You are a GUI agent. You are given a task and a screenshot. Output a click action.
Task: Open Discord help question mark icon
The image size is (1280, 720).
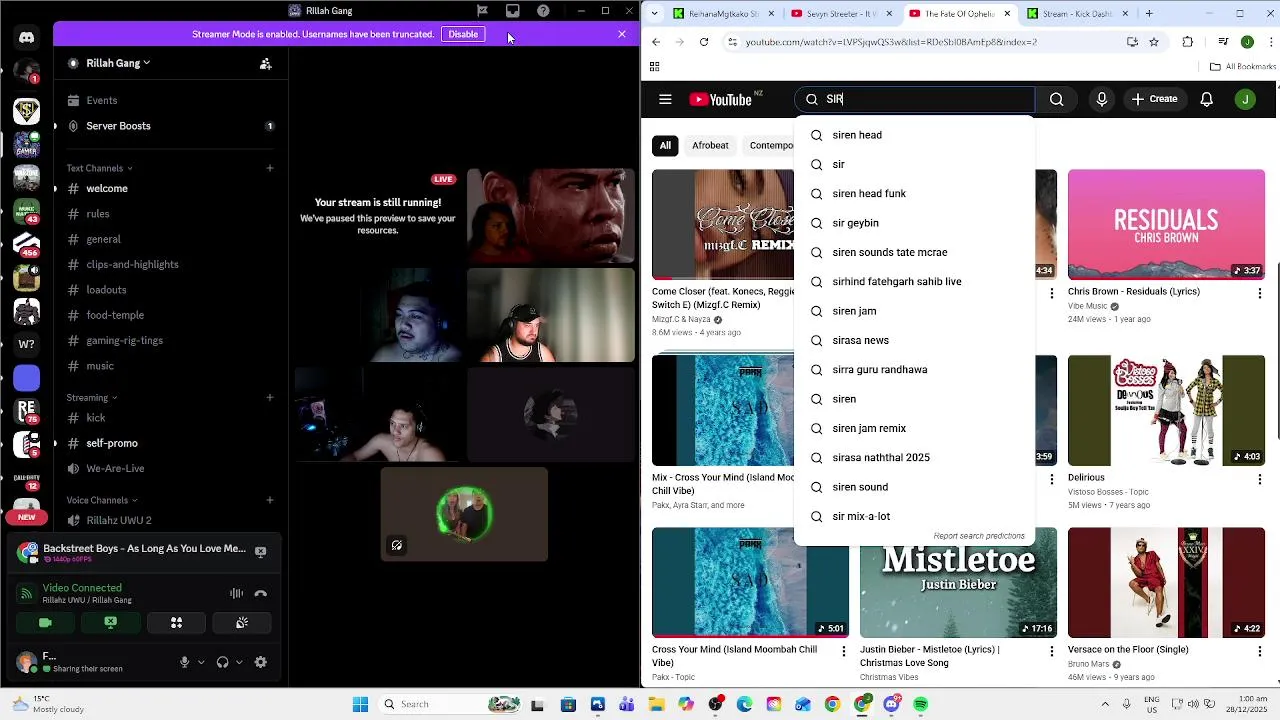(x=543, y=11)
